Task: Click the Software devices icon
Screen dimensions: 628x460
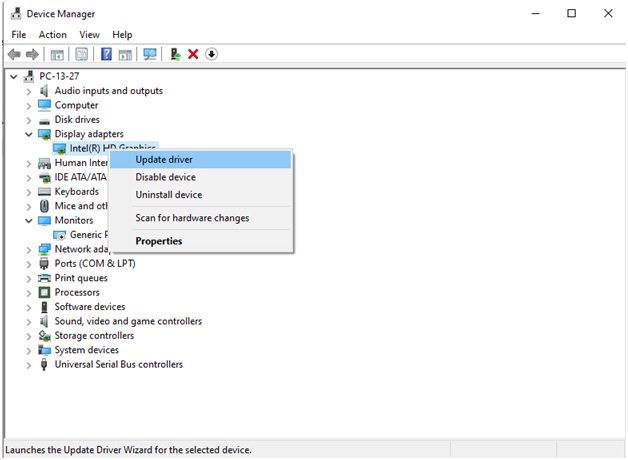Action: click(x=44, y=307)
